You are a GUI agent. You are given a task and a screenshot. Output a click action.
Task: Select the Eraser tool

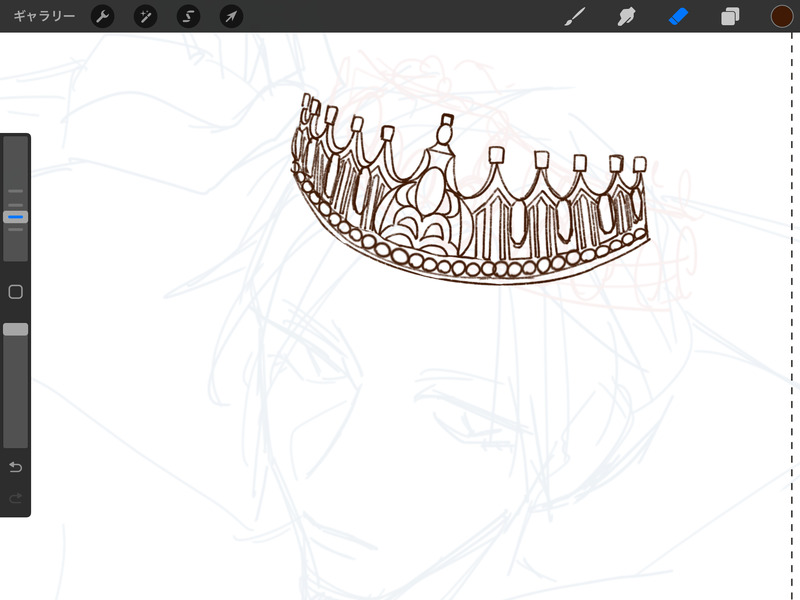(x=679, y=16)
